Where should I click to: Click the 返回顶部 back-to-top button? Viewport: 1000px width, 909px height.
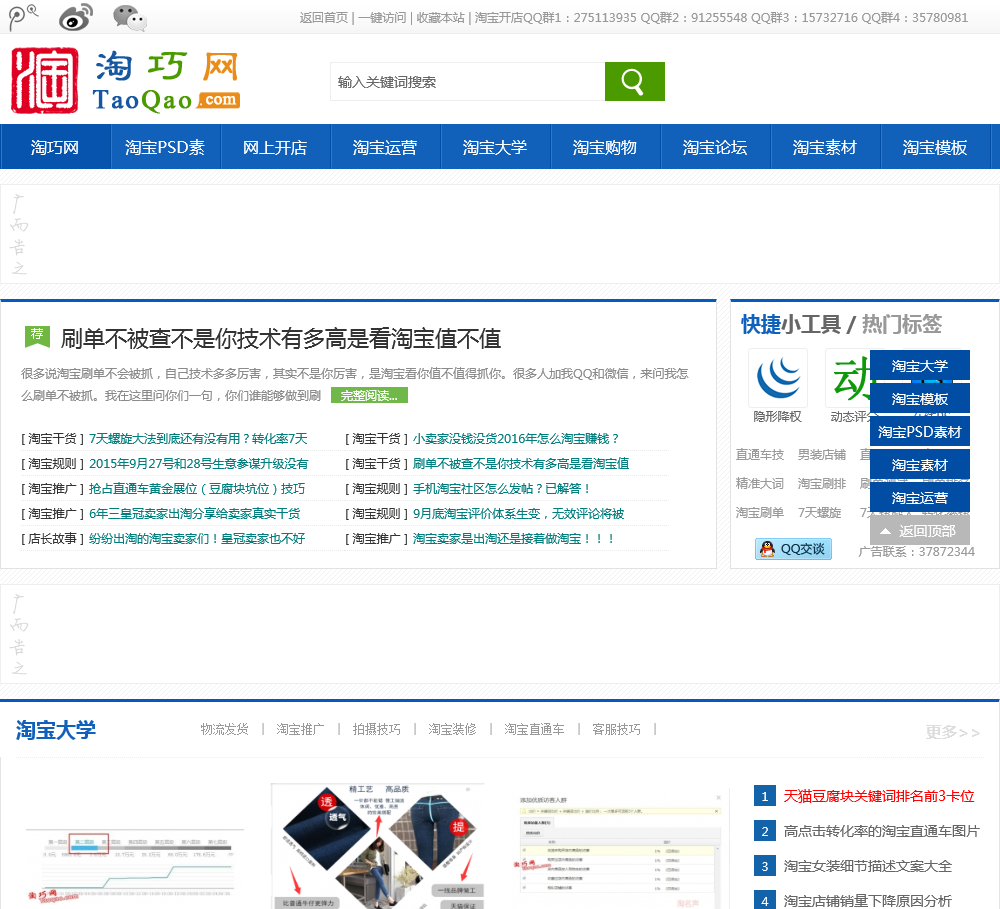(920, 531)
